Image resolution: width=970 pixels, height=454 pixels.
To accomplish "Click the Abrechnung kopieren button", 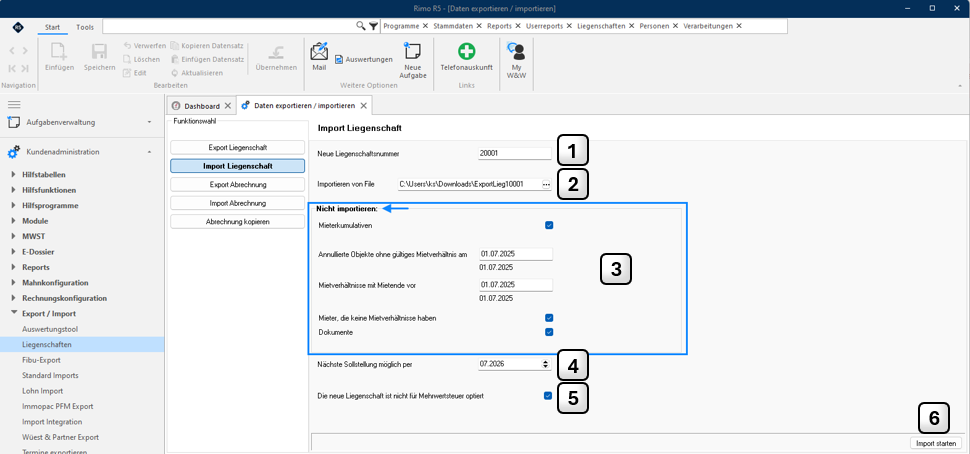I will [x=238, y=221].
